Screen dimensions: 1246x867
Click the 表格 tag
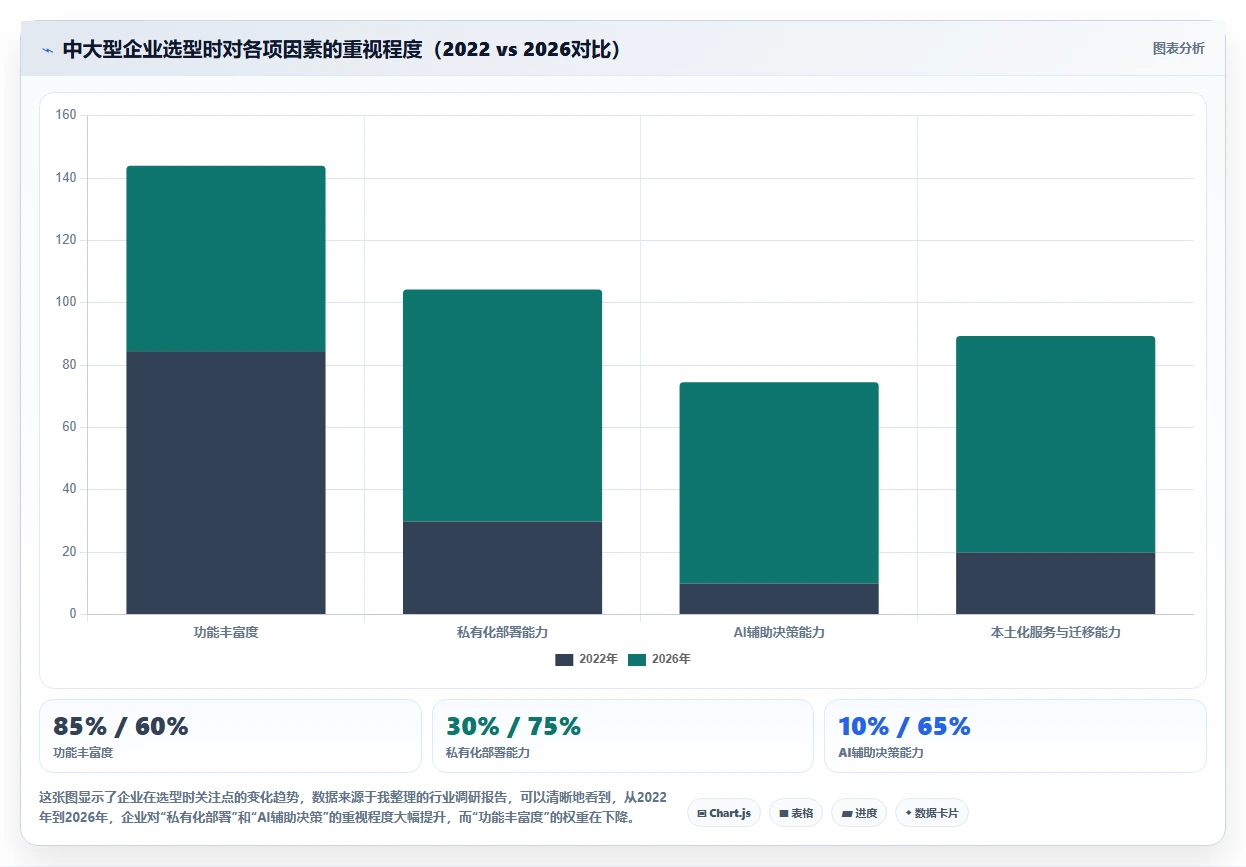pos(796,813)
